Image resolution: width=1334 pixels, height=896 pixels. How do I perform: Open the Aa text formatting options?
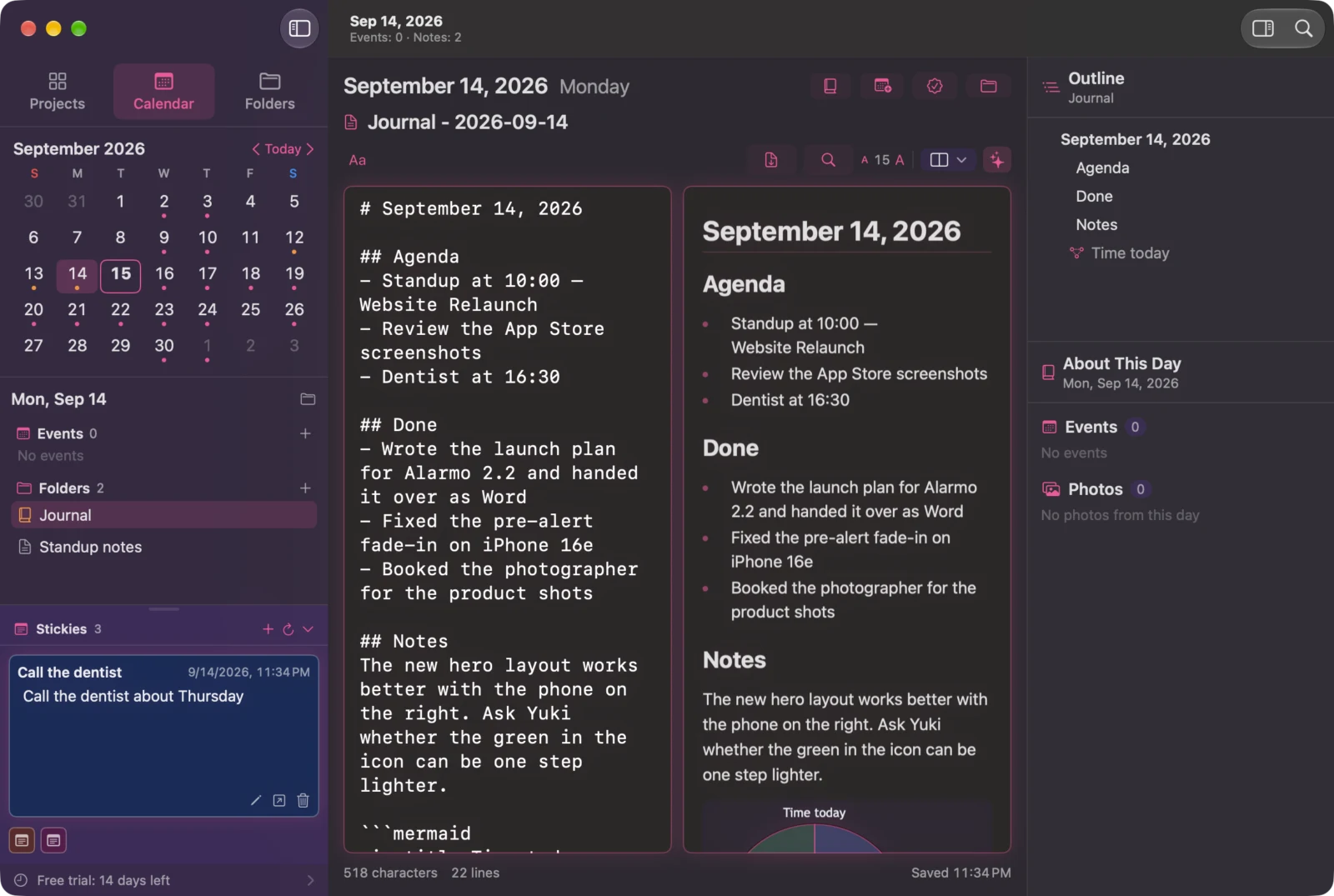click(358, 160)
